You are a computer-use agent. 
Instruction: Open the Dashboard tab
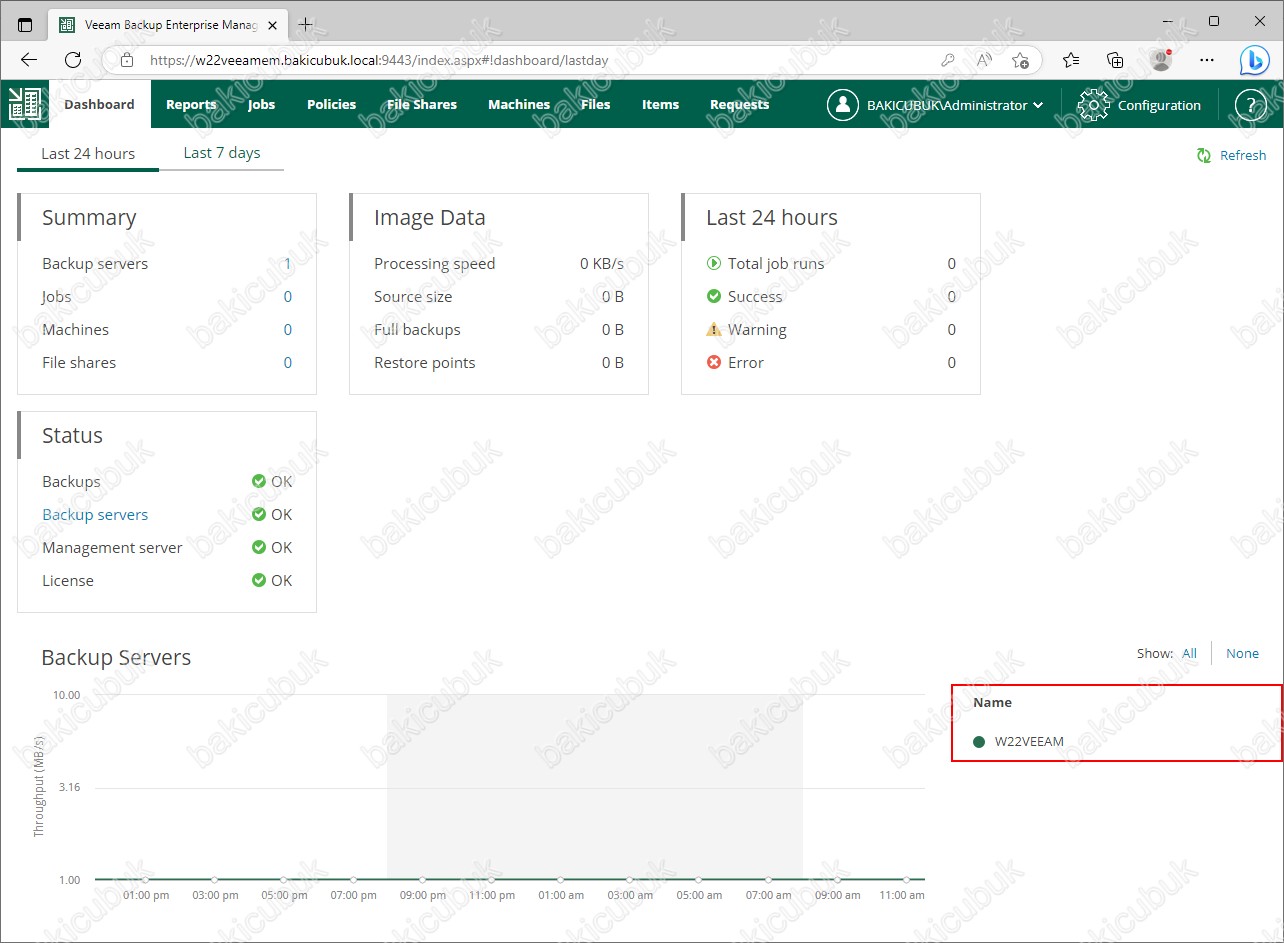coord(99,104)
